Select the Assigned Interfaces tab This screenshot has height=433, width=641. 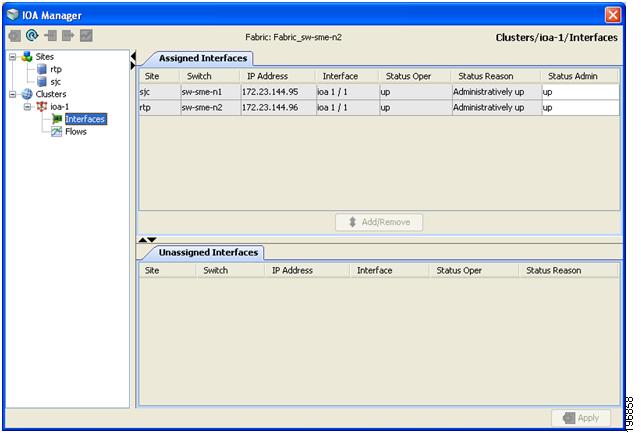coord(203,58)
